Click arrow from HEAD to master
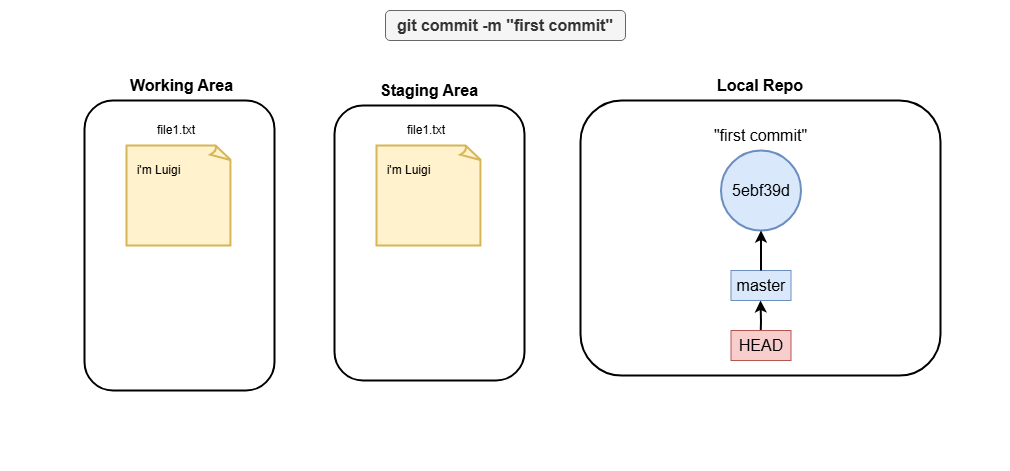Screen dimensions: 1010x471 [x=761, y=315]
